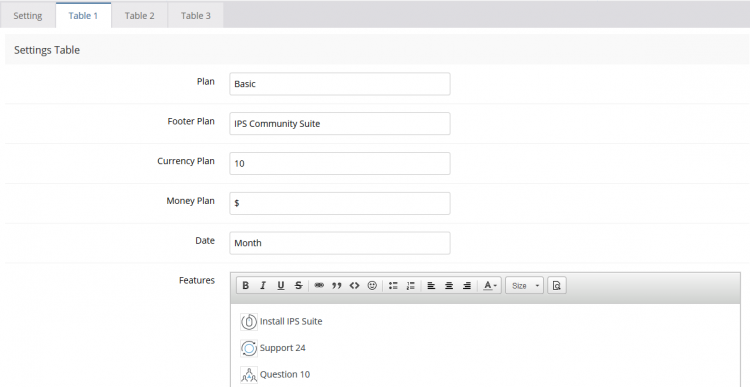Image resolution: width=750 pixels, height=387 pixels.
Task: Insert a code block
Action: tap(354, 286)
